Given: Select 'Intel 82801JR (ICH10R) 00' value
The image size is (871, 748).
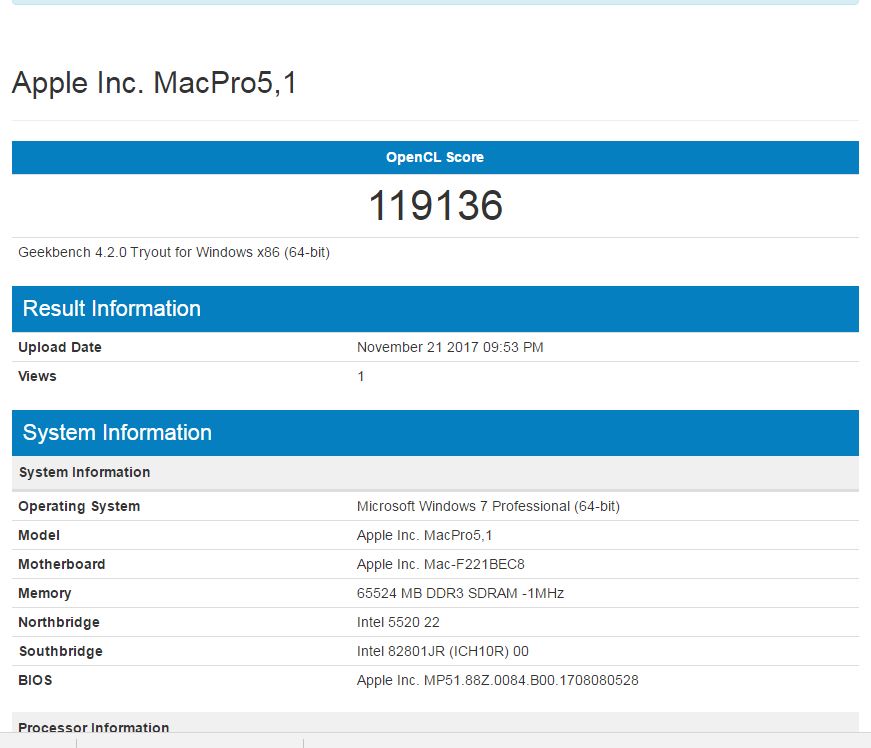Looking at the screenshot, I should pyautogui.click(x=443, y=651).
